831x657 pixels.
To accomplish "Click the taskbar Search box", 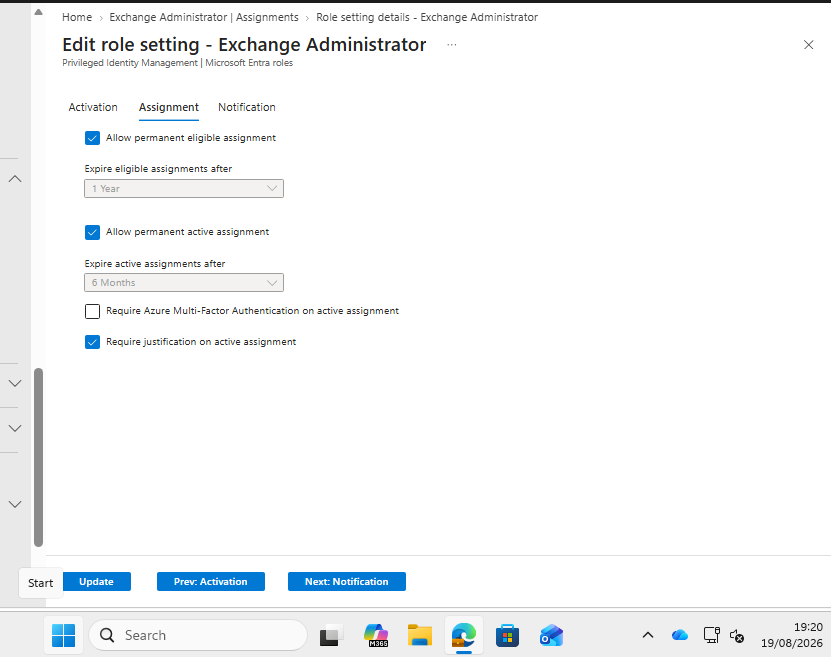I will [198, 635].
